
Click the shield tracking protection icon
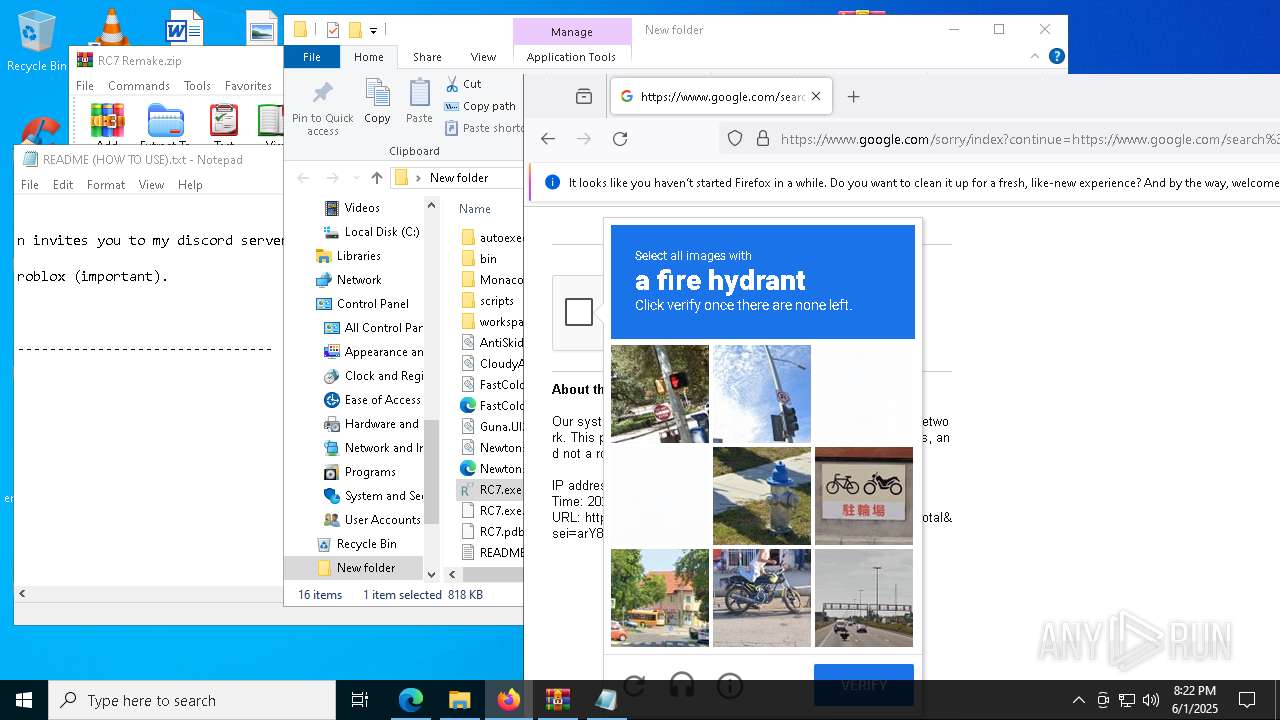[x=735, y=139]
